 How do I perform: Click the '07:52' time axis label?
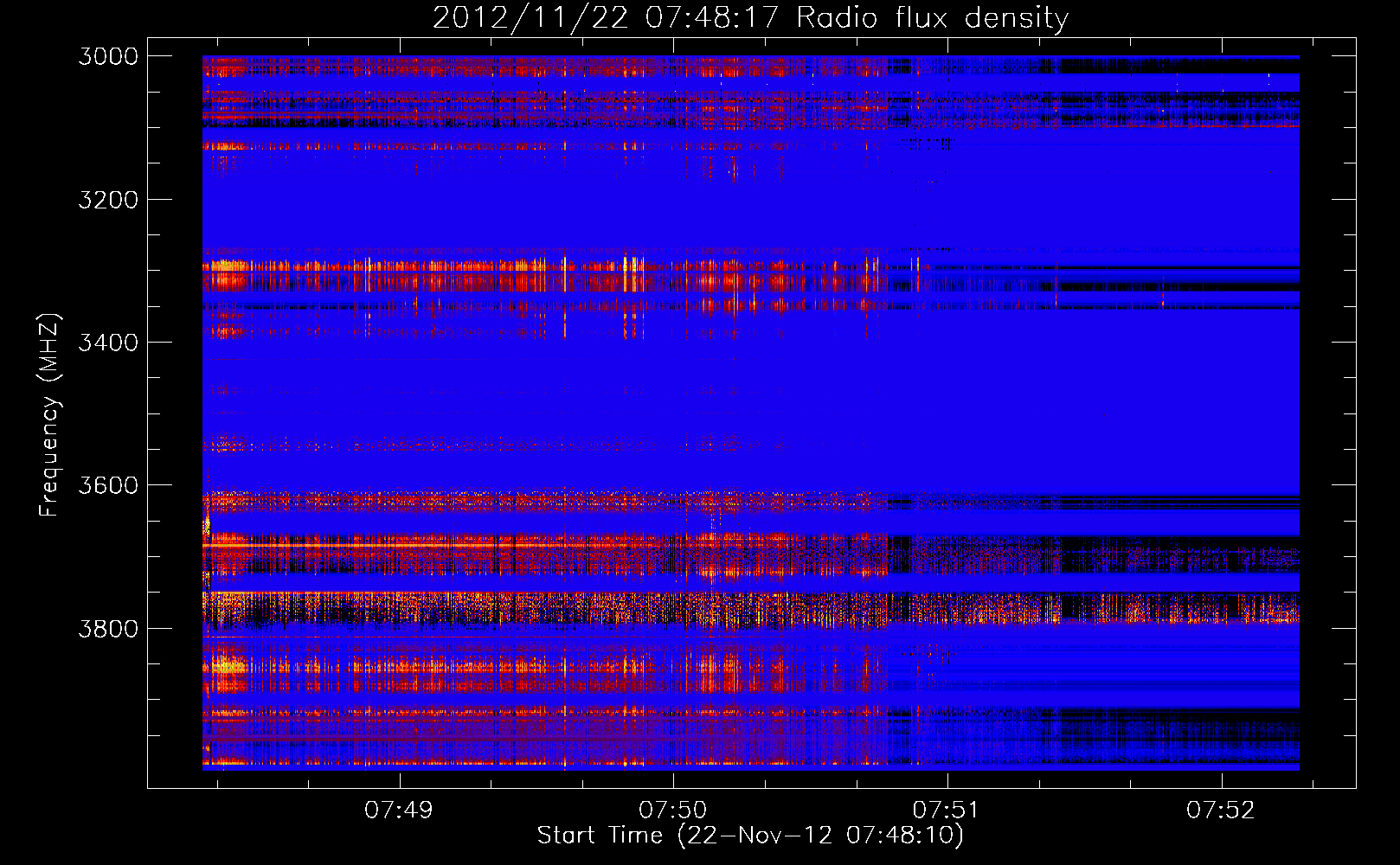1221,811
